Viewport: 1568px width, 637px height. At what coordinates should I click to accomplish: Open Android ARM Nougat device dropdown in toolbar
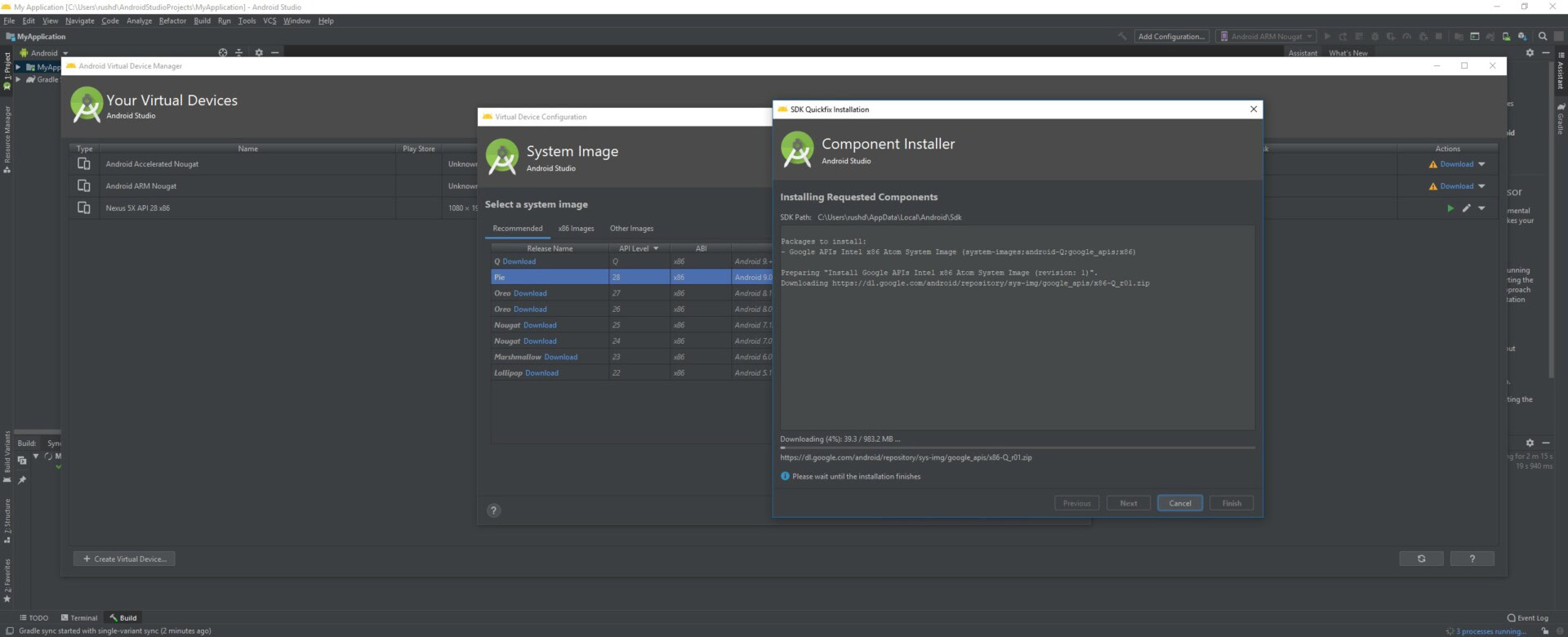[x=1266, y=36]
